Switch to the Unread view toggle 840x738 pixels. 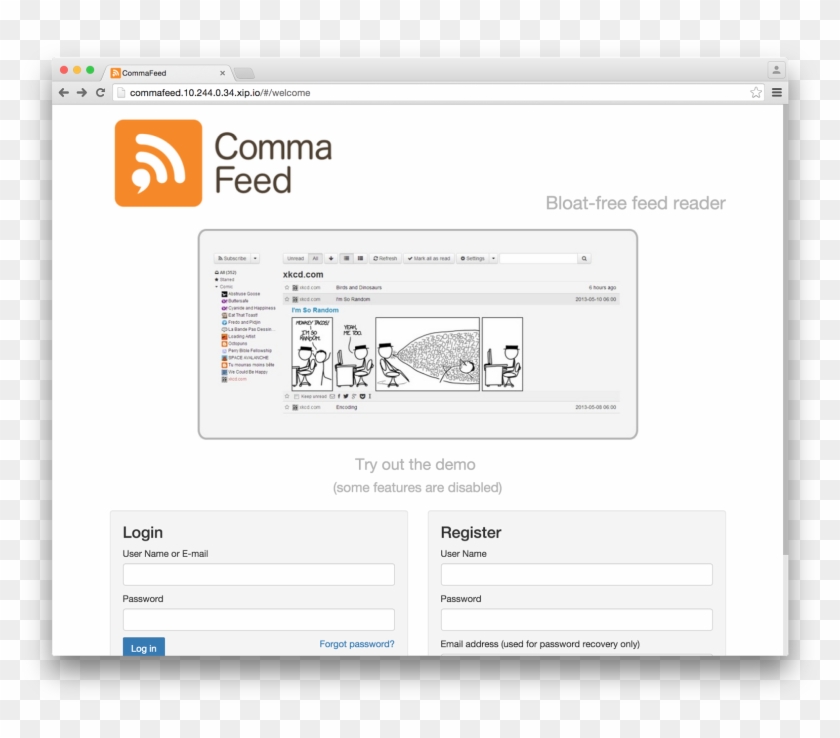coord(296,258)
